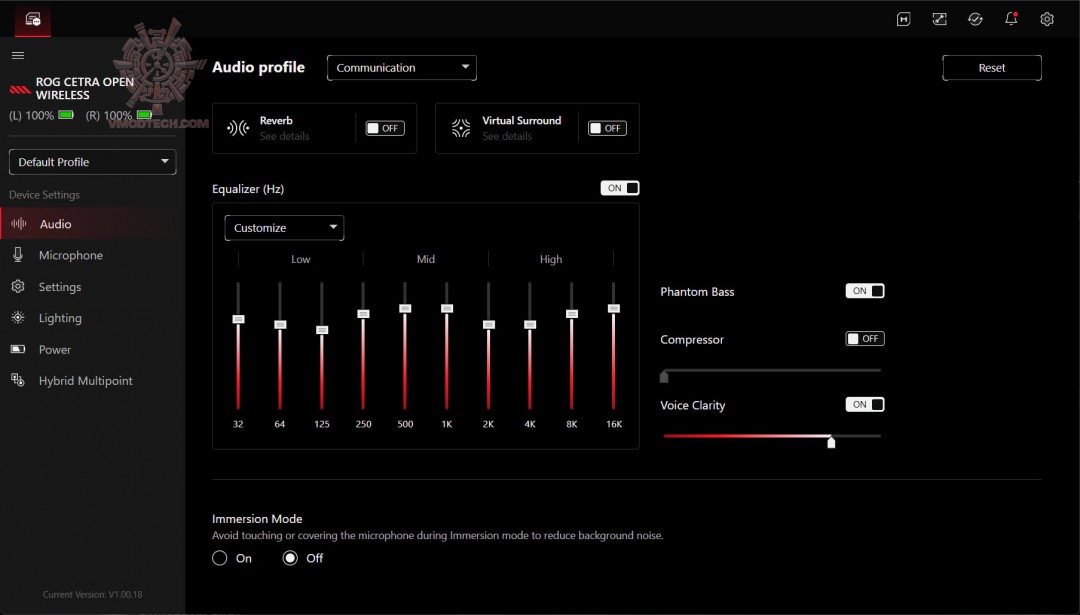Click the Settings gear sidebar icon
This screenshot has height=615, width=1080.
pos(18,286)
